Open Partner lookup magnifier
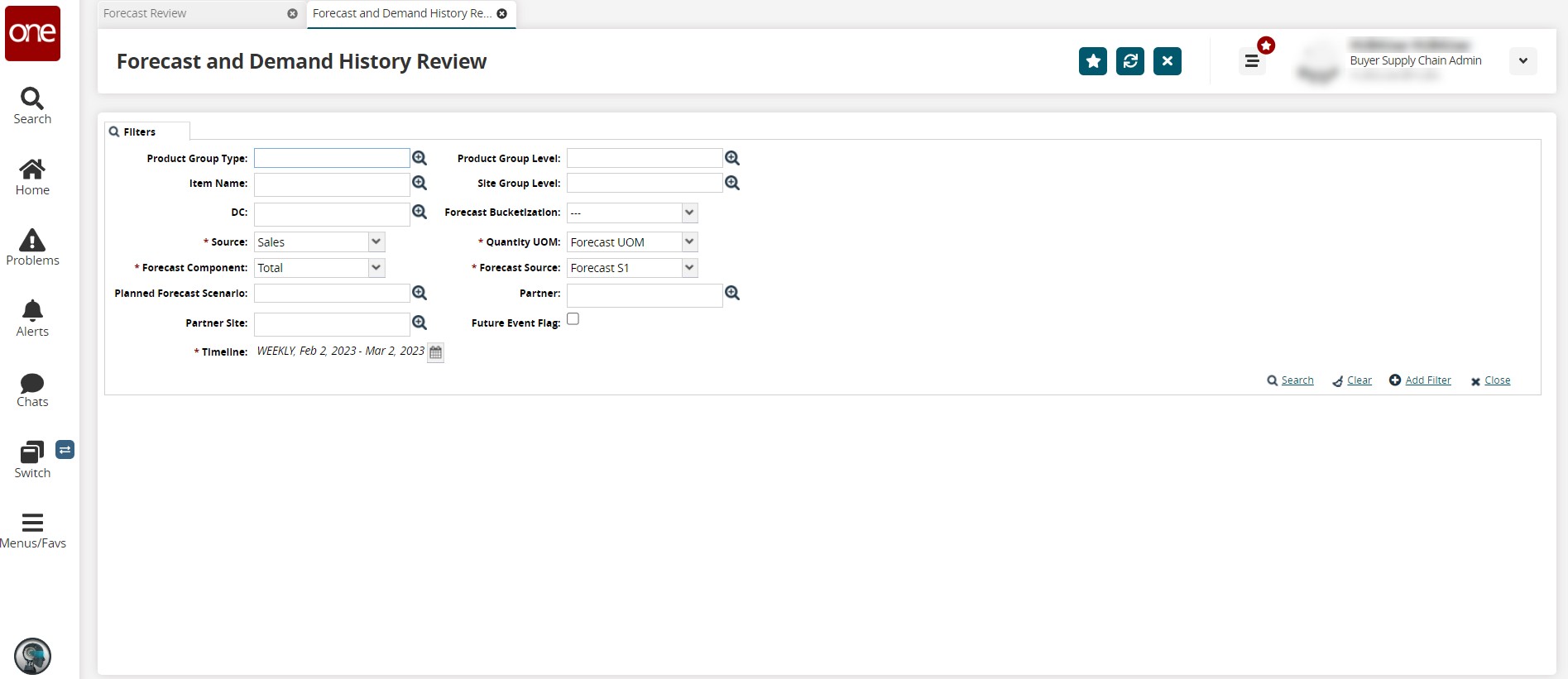Viewport: 1568px width, 679px height. (732, 293)
